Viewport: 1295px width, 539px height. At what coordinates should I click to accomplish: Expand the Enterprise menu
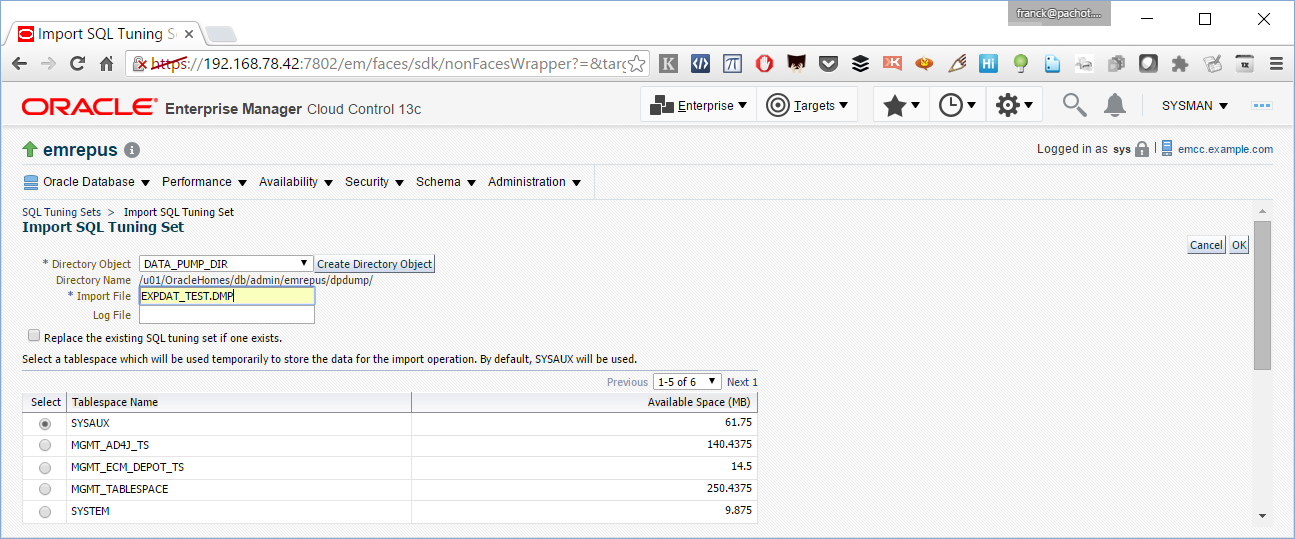[x=698, y=105]
